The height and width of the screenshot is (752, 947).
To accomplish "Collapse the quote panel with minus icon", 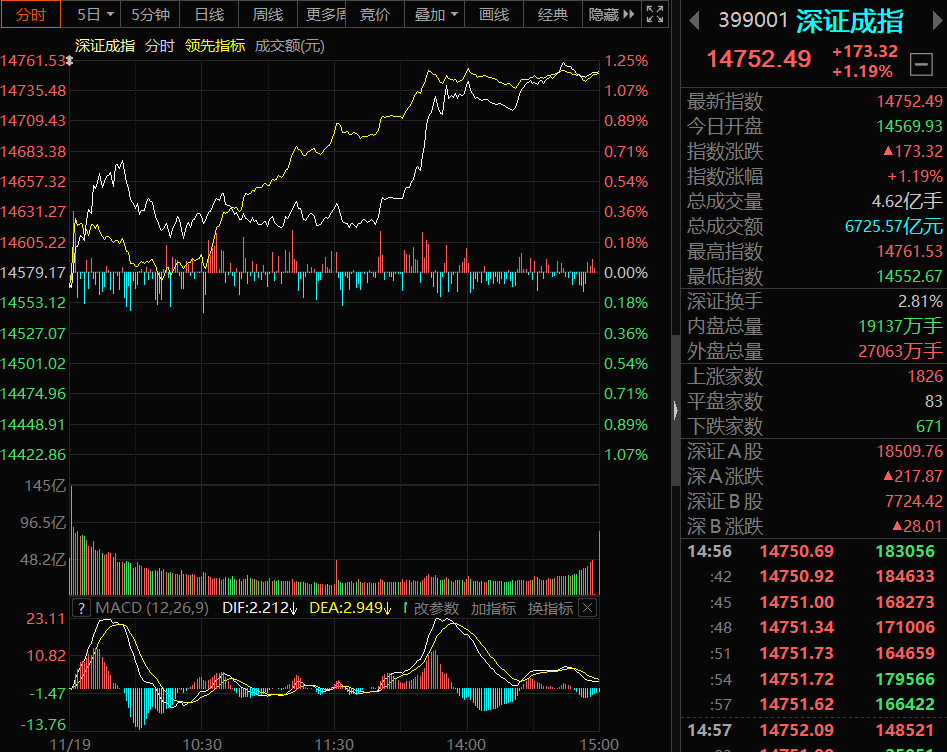I will 921,64.
